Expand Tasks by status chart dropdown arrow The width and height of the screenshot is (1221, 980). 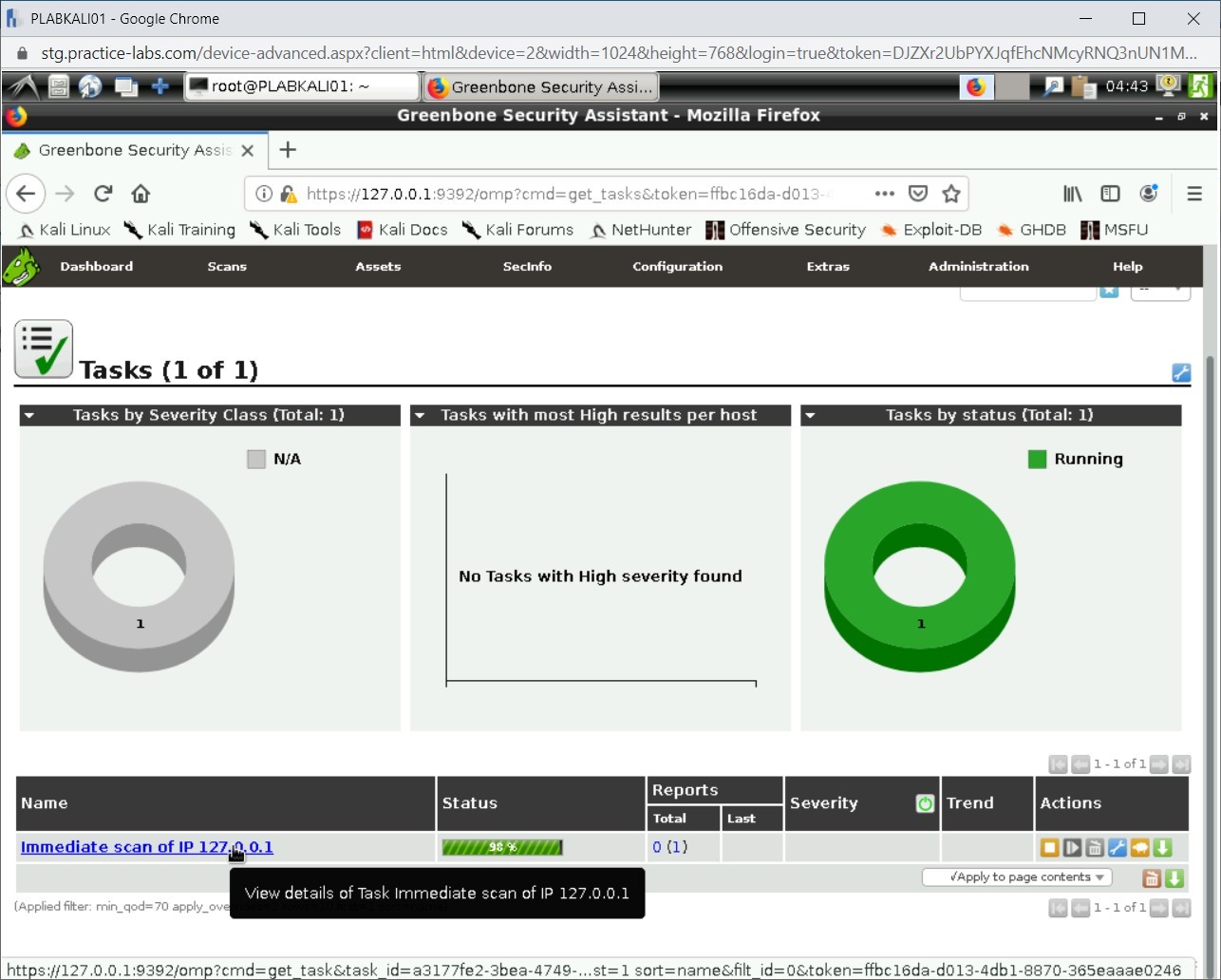click(x=810, y=416)
